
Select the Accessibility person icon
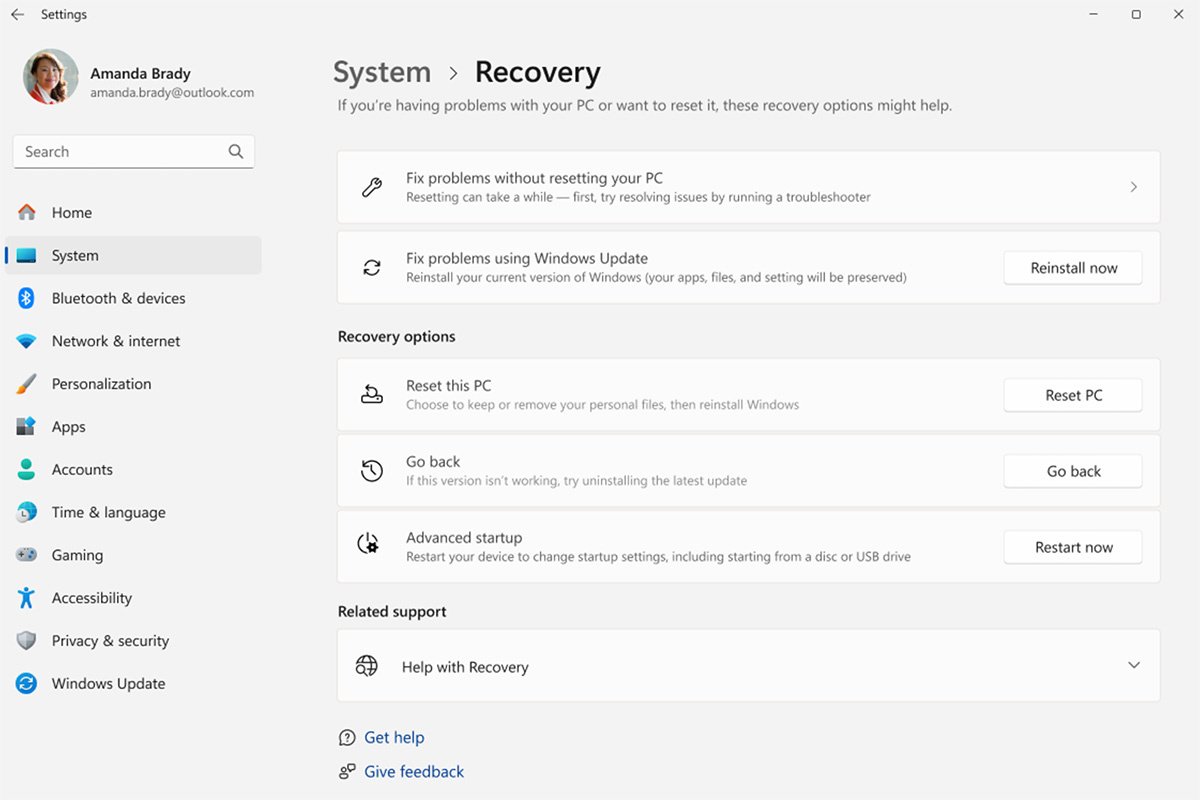27,598
